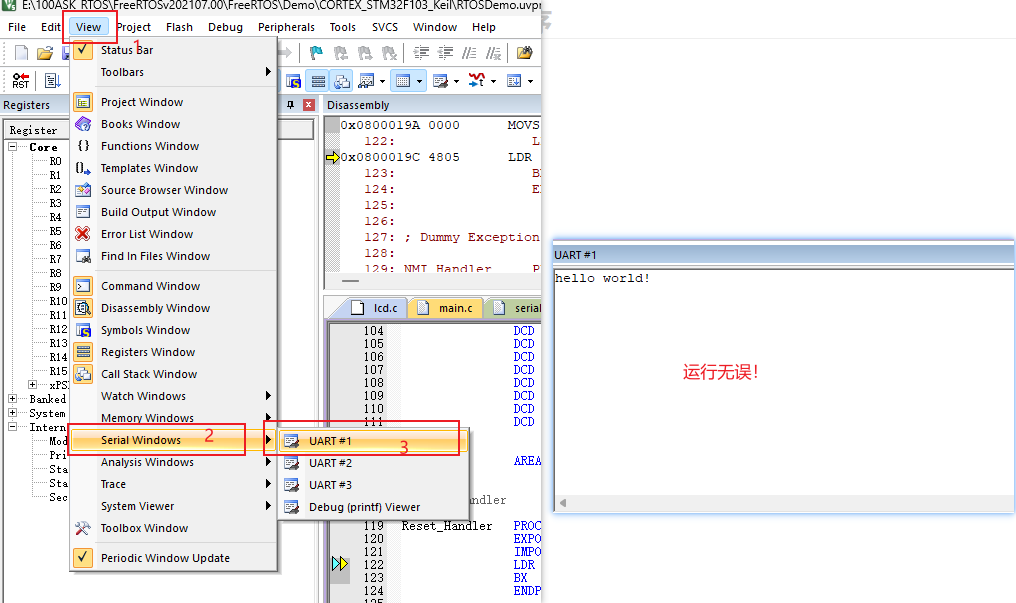Toggle Disassembly Window menu entry
1016x603 pixels.
(x=174, y=308)
